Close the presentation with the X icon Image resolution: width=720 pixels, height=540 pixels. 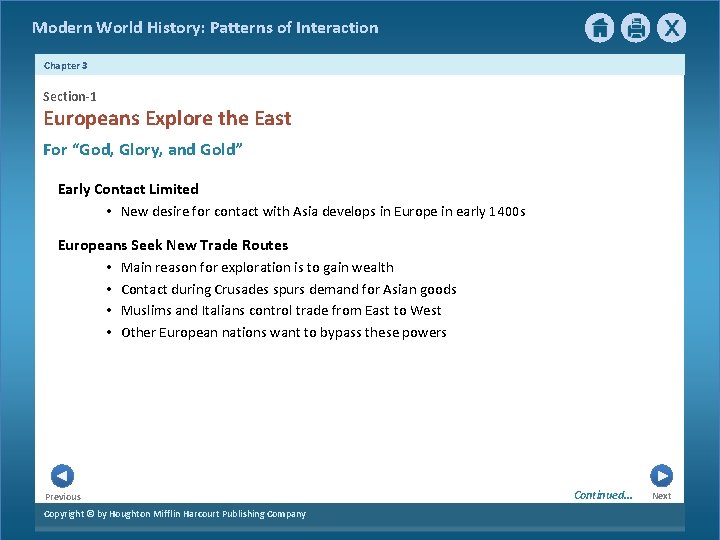(x=671, y=28)
